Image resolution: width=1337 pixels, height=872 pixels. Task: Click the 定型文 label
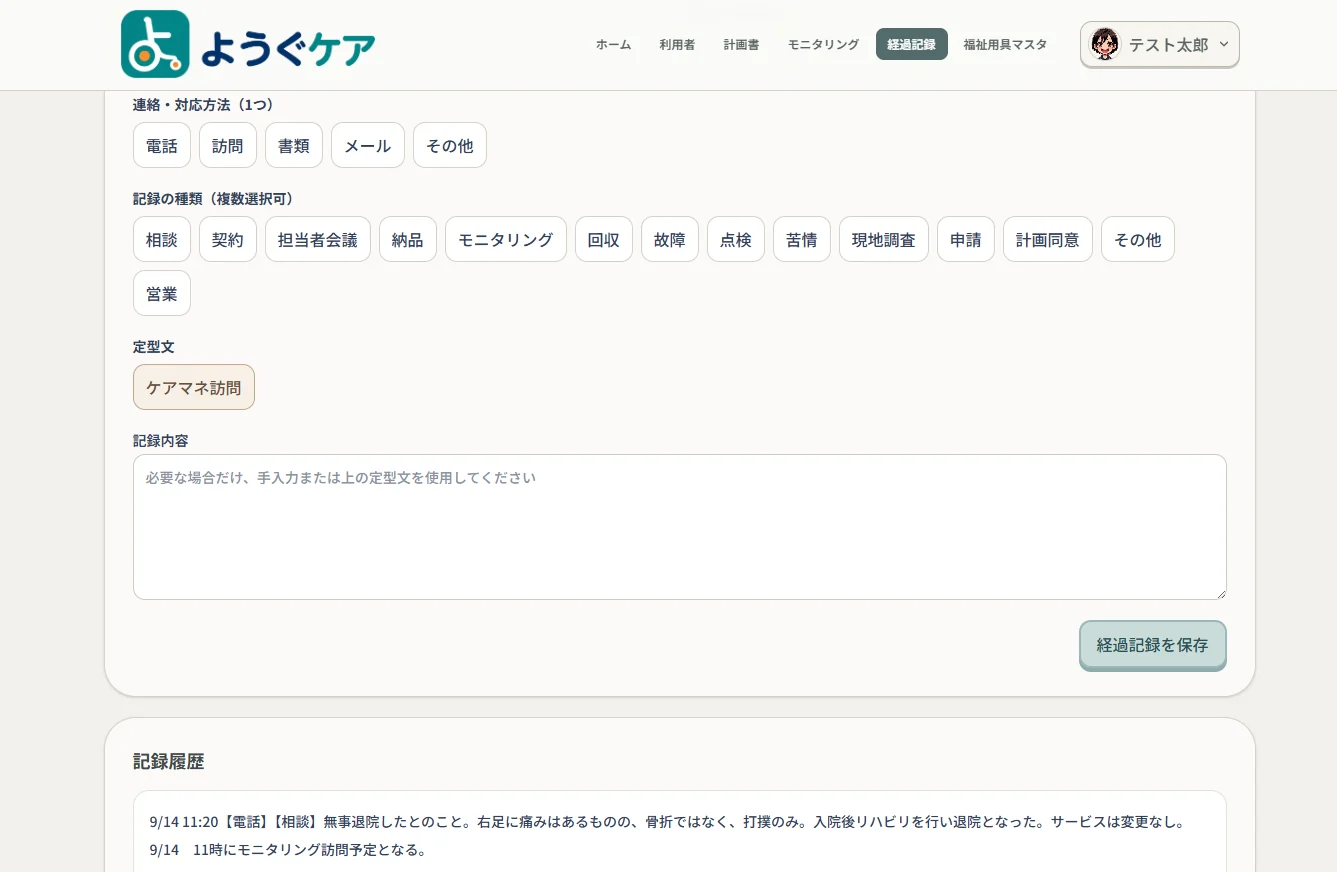point(154,346)
